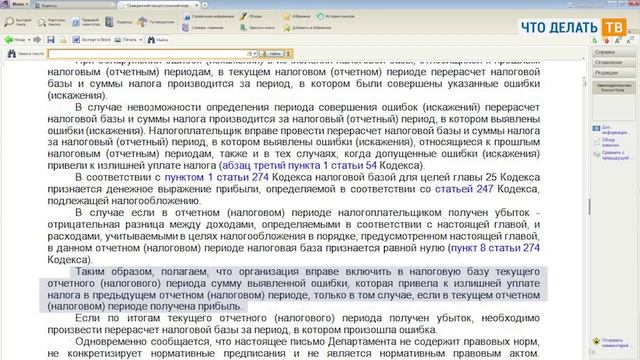Open the Quick Search (Быстрый поиск) tool
This screenshot has height=360, width=640.
[18, 22]
